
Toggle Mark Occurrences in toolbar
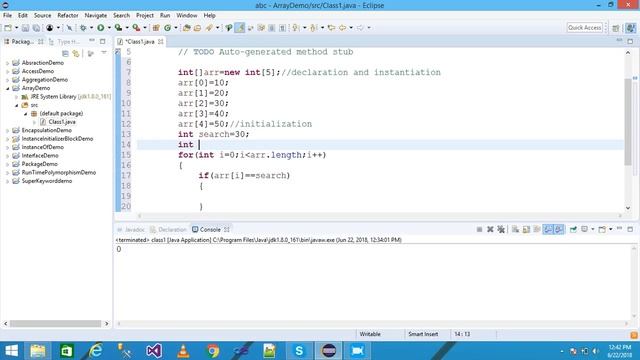coord(240,28)
